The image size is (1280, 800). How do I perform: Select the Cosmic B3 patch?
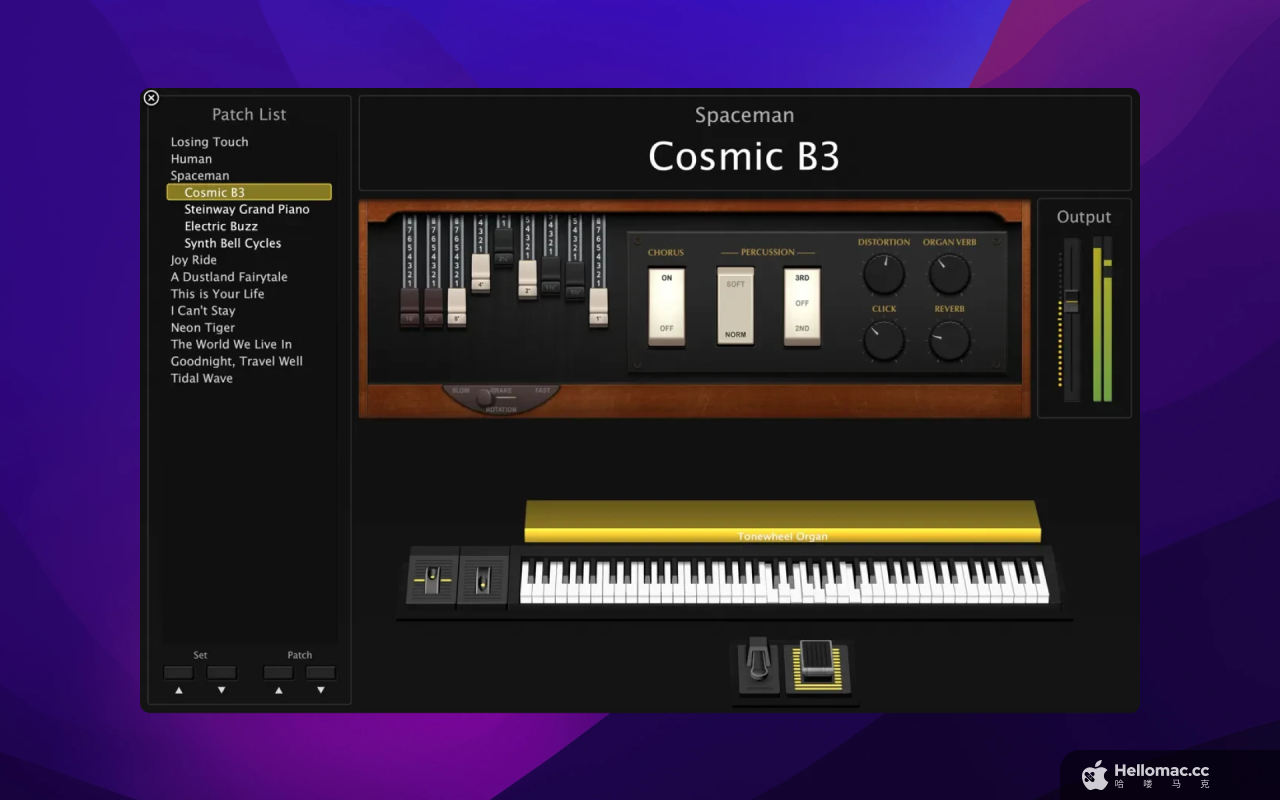point(249,192)
